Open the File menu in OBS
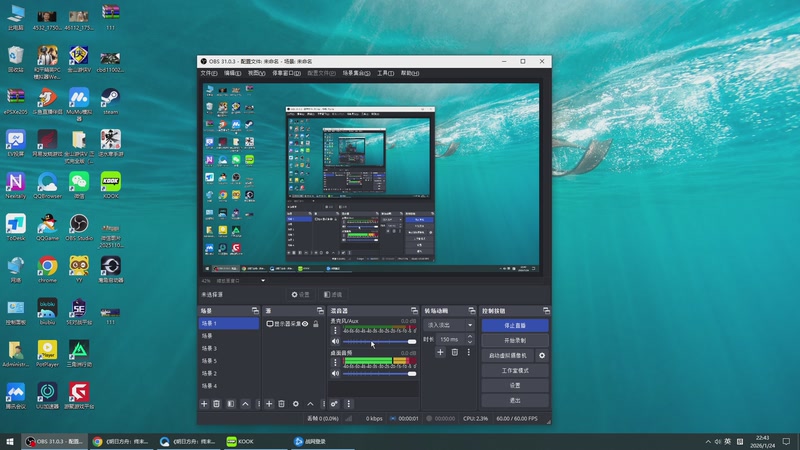 (208, 73)
